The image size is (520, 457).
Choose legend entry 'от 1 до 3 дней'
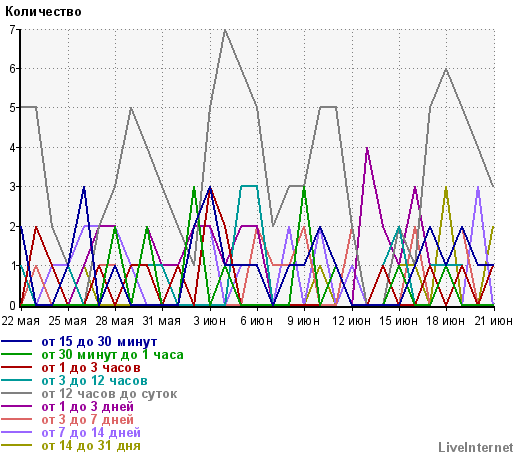tap(87, 407)
